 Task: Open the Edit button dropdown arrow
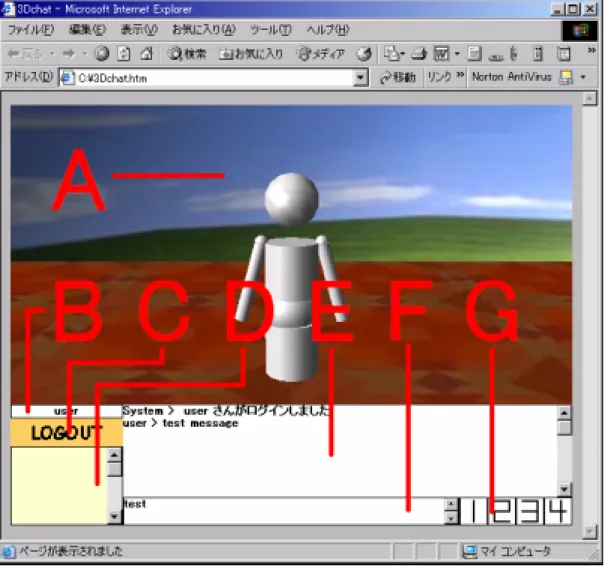(457, 54)
